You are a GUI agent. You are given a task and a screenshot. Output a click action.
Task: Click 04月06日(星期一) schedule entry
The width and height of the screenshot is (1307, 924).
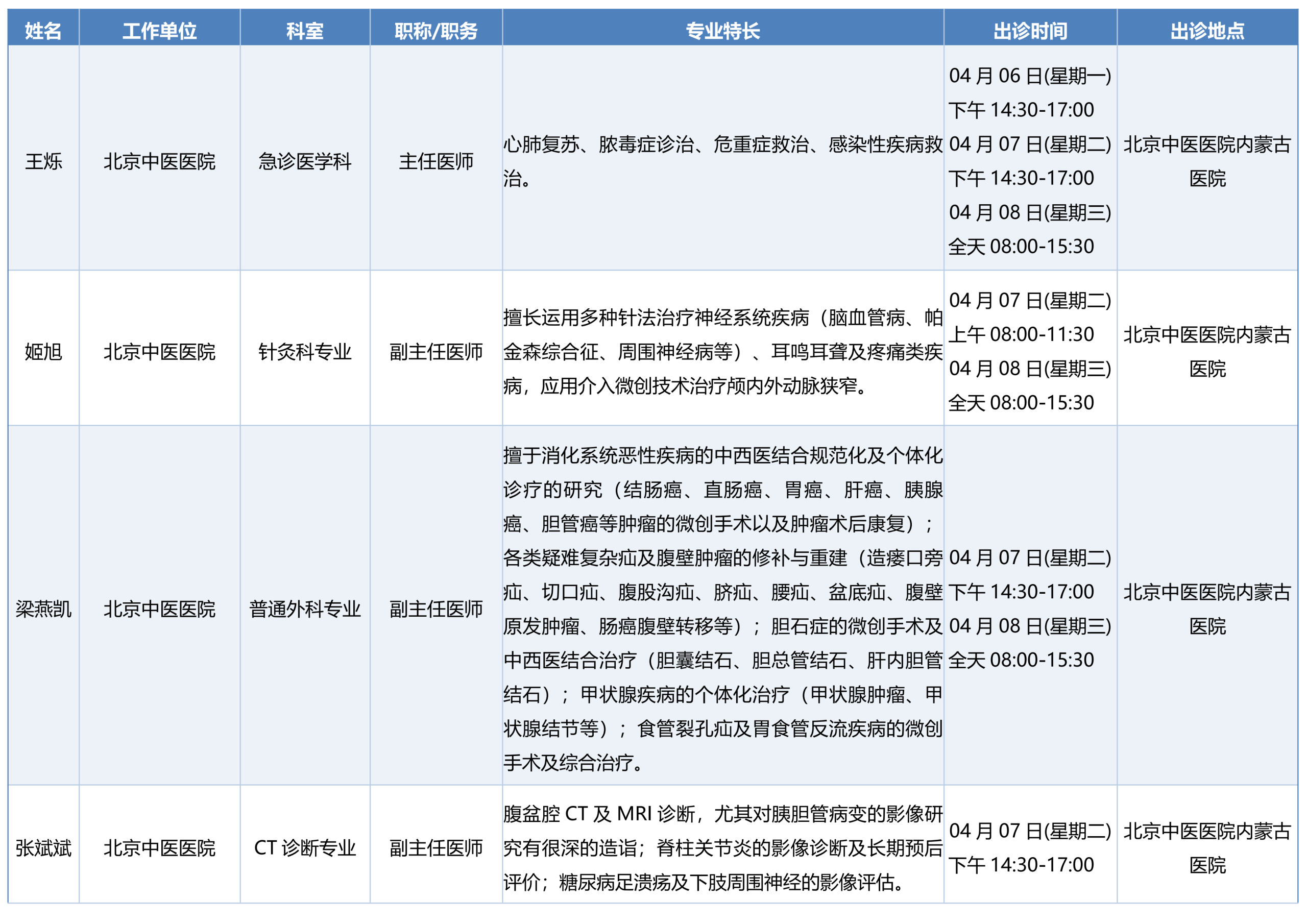1029,76
